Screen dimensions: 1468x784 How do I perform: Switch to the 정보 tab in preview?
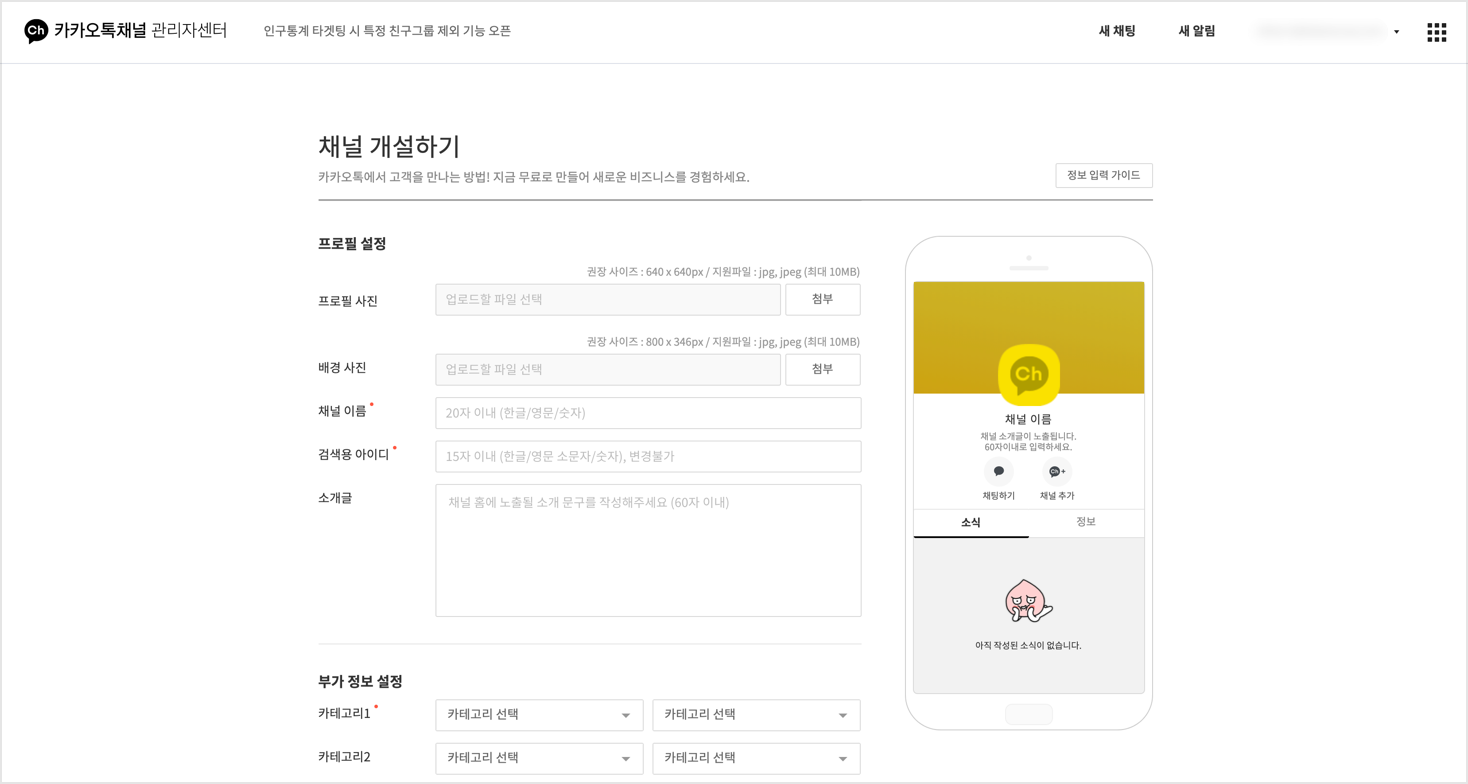coord(1086,522)
